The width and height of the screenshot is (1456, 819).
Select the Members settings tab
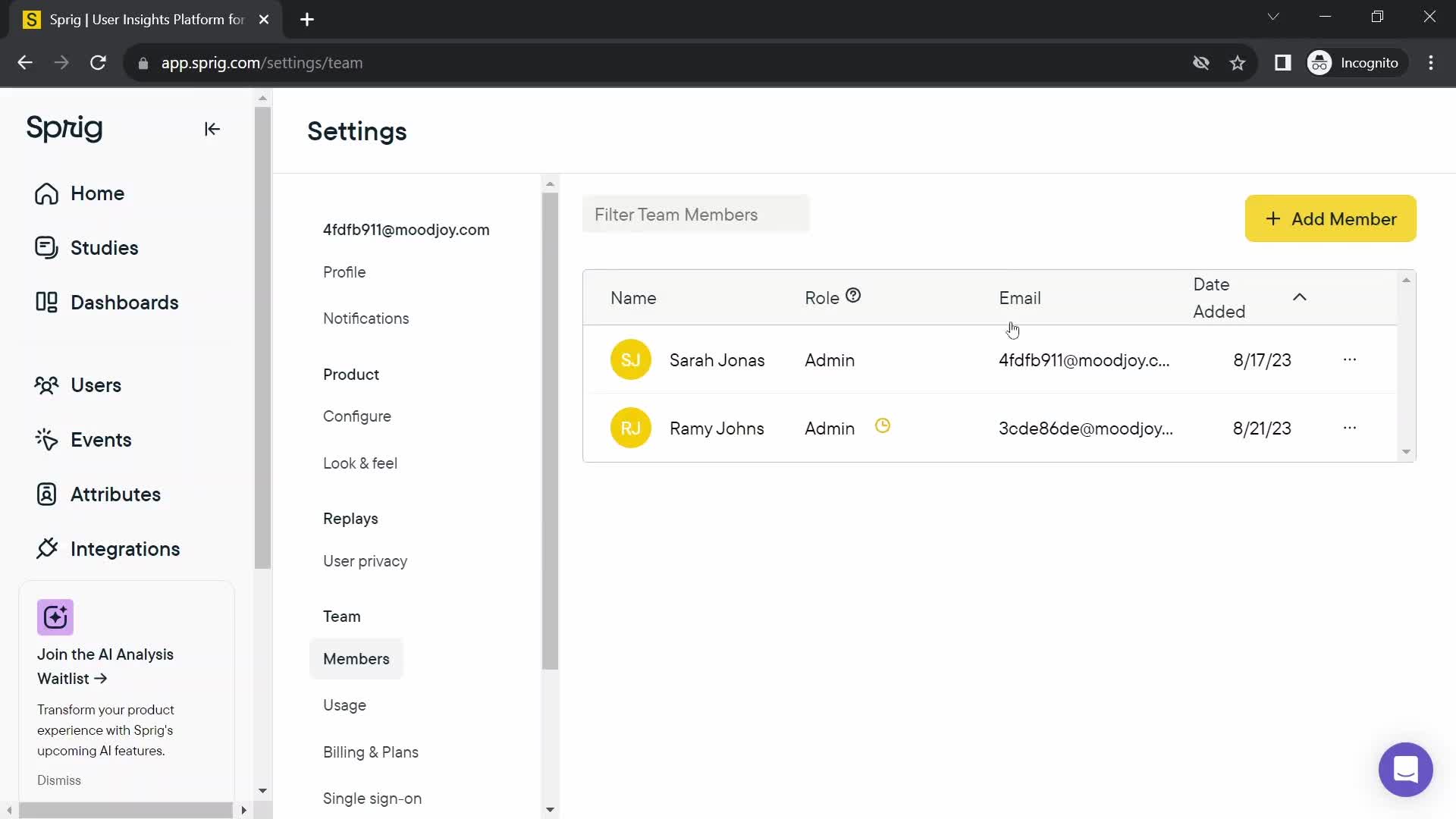click(x=356, y=658)
